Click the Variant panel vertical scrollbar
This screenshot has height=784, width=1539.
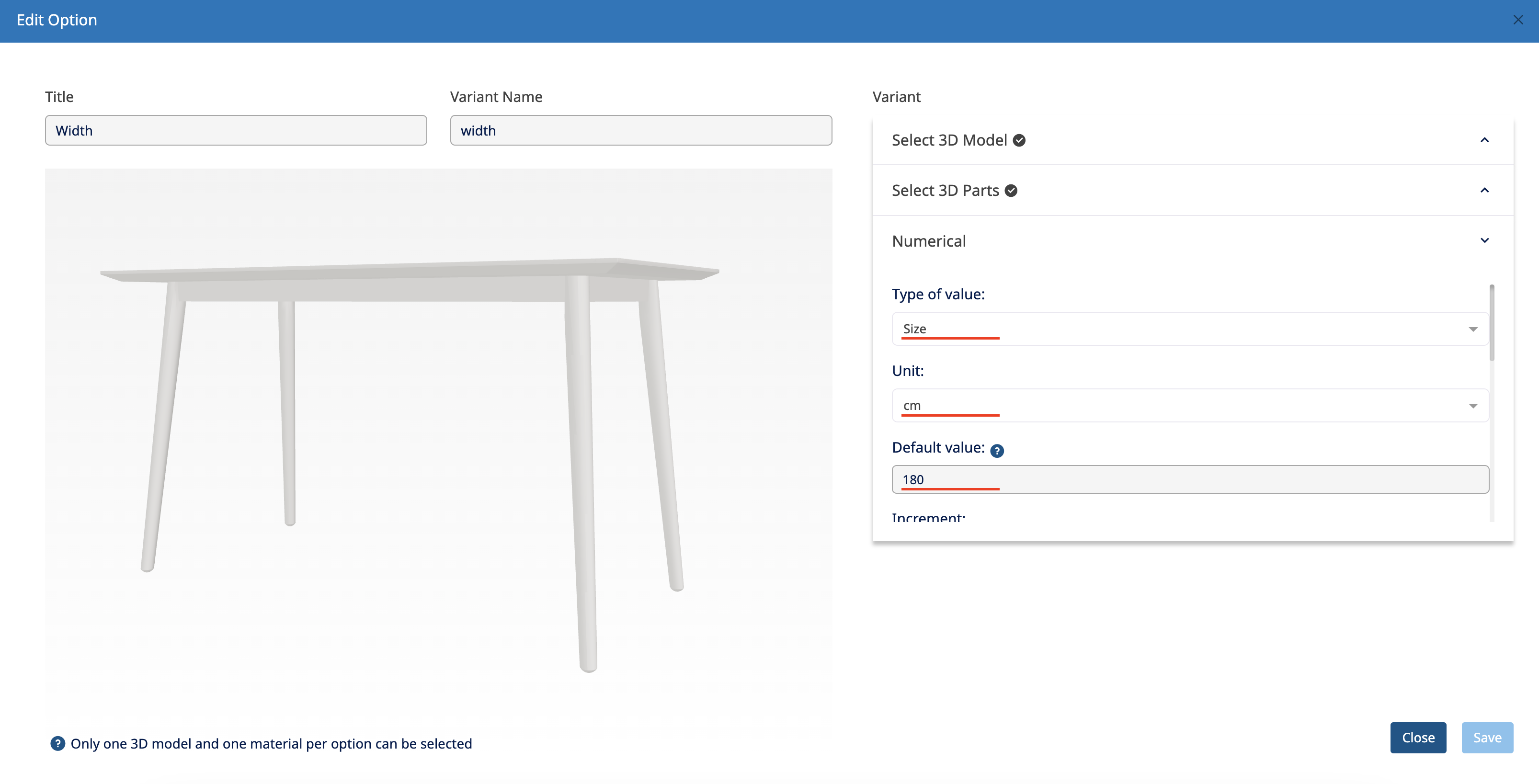(1492, 323)
